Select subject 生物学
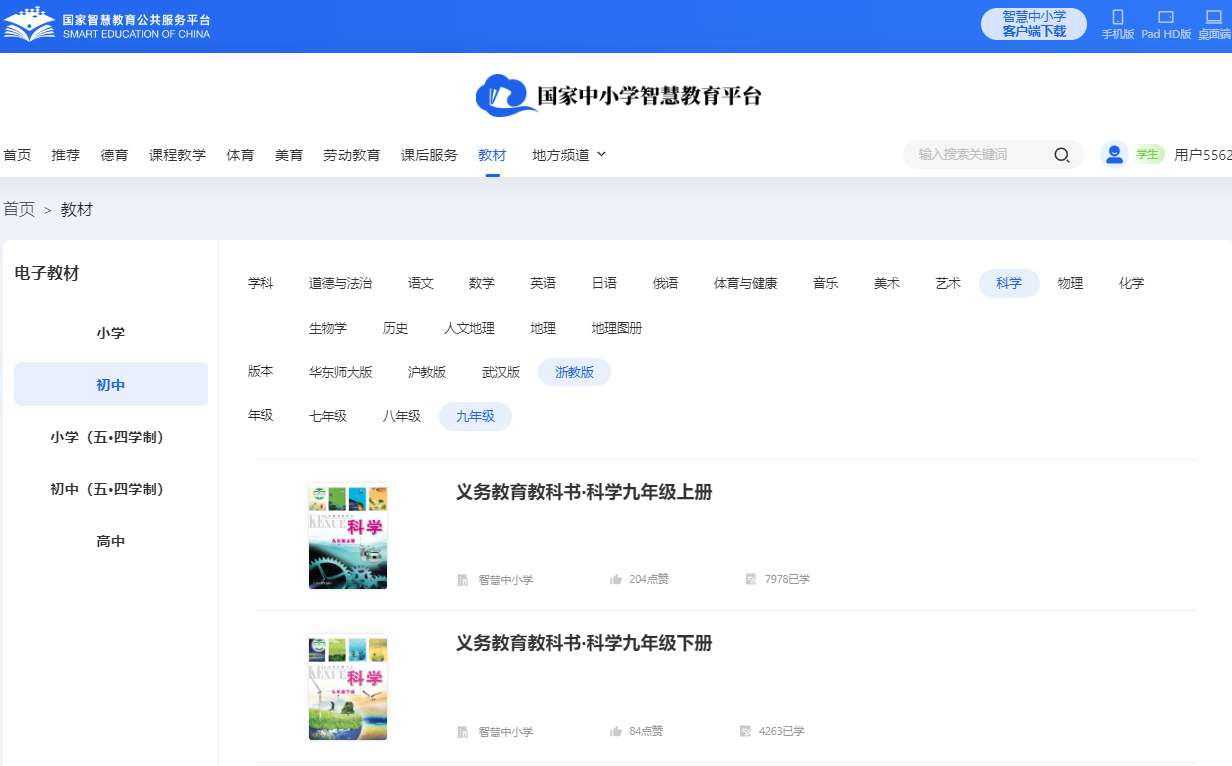 (x=328, y=328)
